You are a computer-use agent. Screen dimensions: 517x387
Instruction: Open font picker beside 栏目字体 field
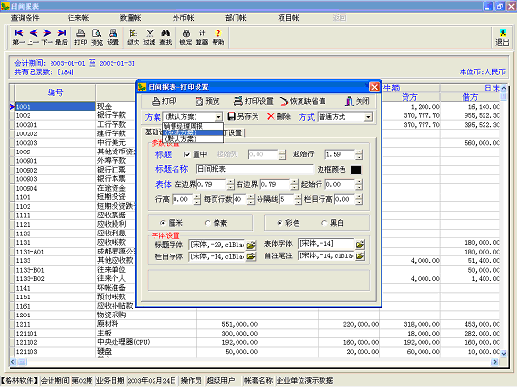(251, 257)
